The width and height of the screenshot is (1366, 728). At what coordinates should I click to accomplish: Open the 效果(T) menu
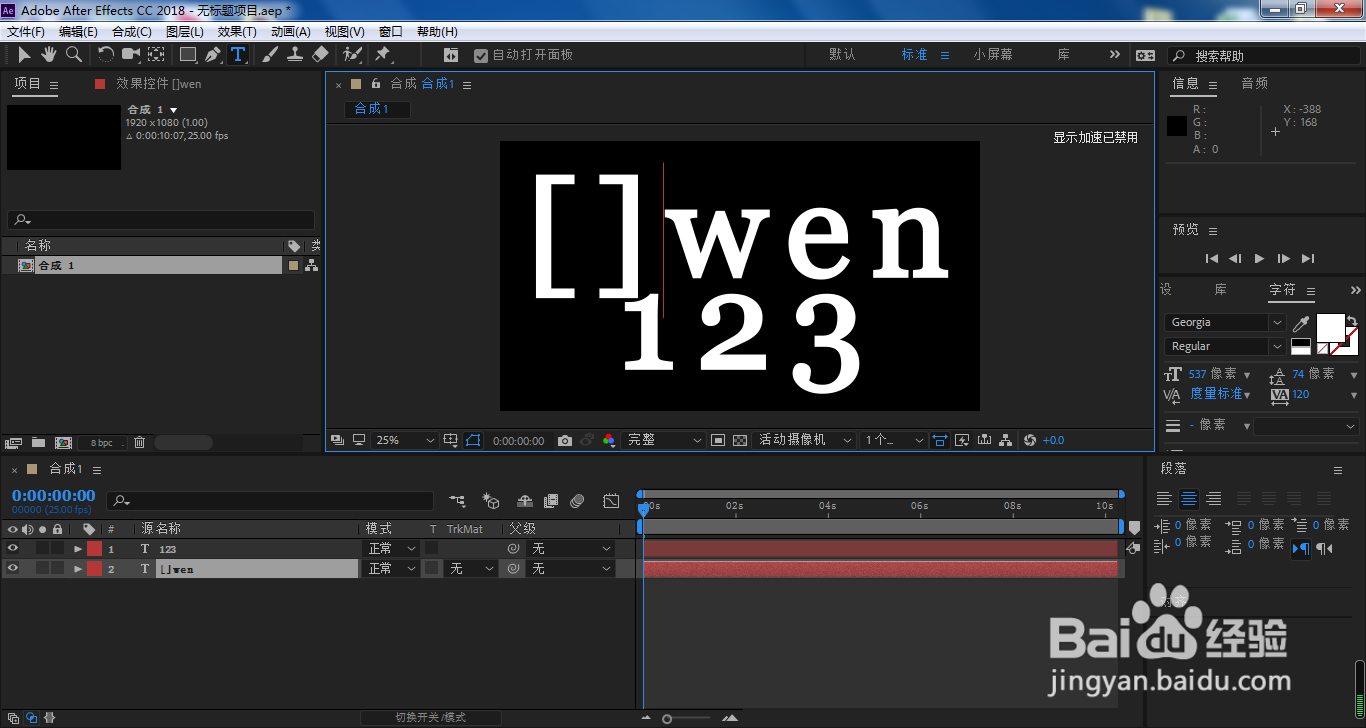point(237,32)
